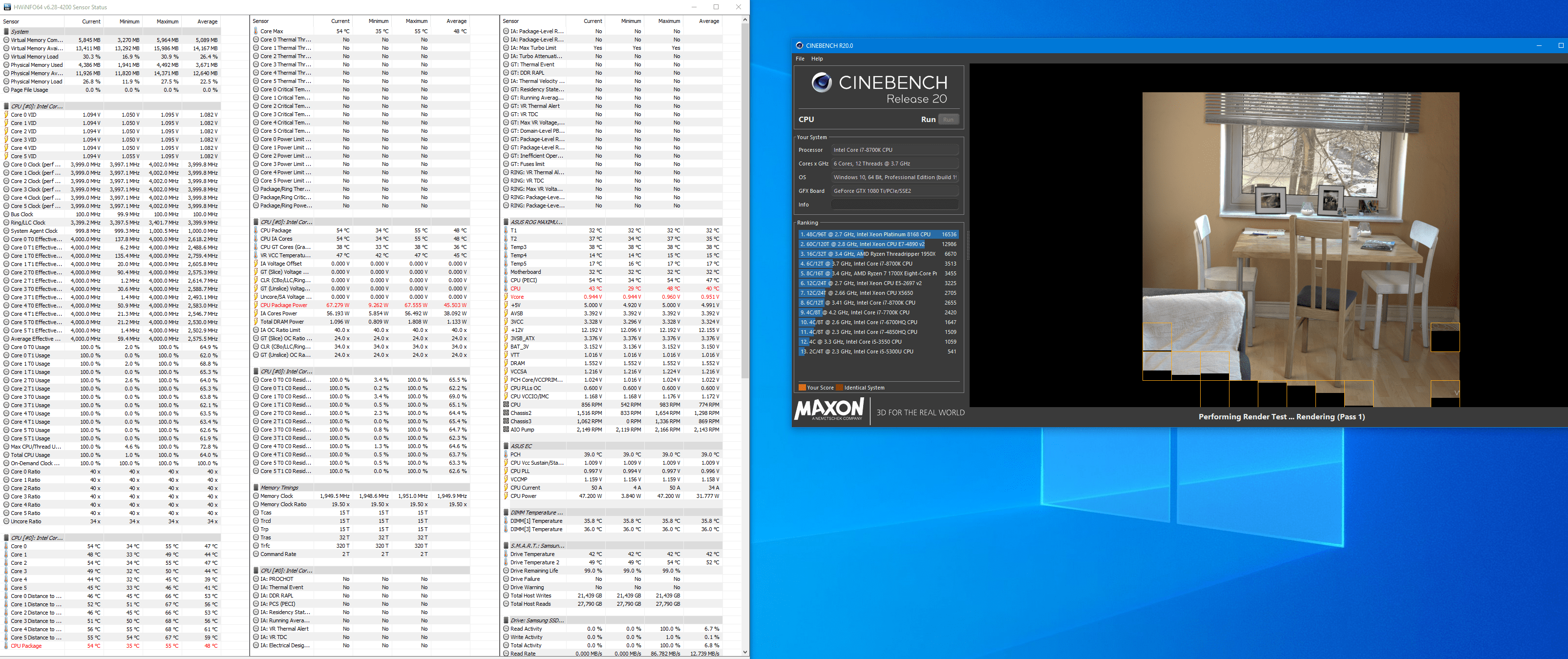The width and height of the screenshot is (1568, 659).
Task: Click the clock icon beside Ring/LLC Clock
Action: [6, 223]
